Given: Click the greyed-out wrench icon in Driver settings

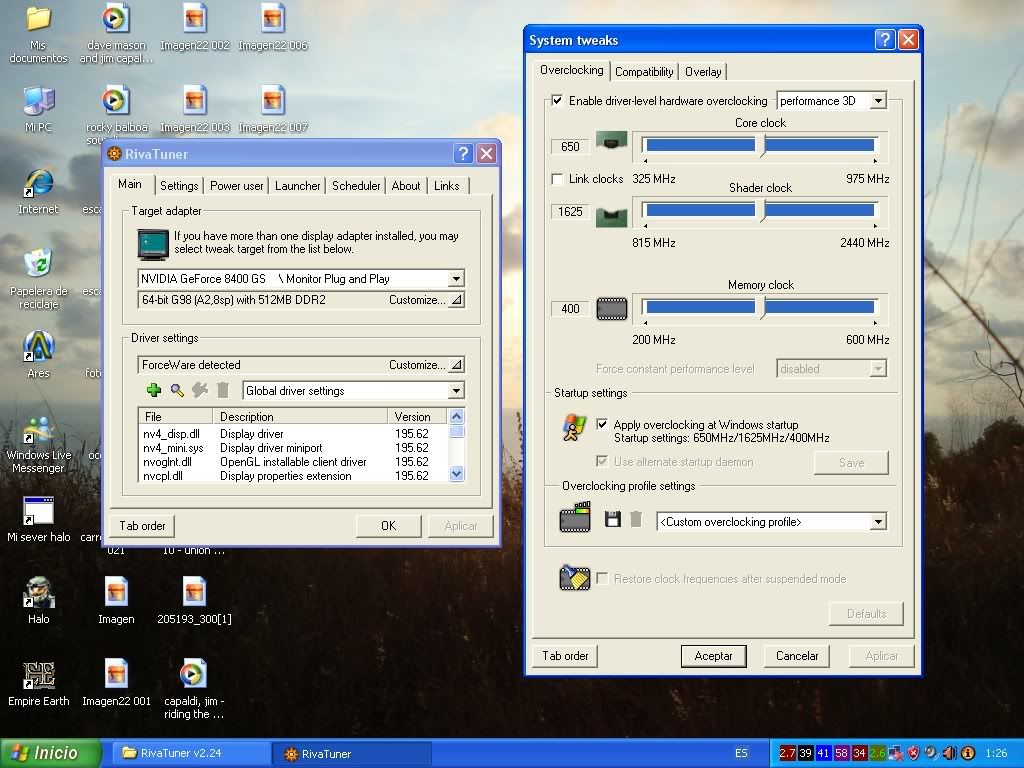Looking at the screenshot, I should pyautogui.click(x=200, y=391).
